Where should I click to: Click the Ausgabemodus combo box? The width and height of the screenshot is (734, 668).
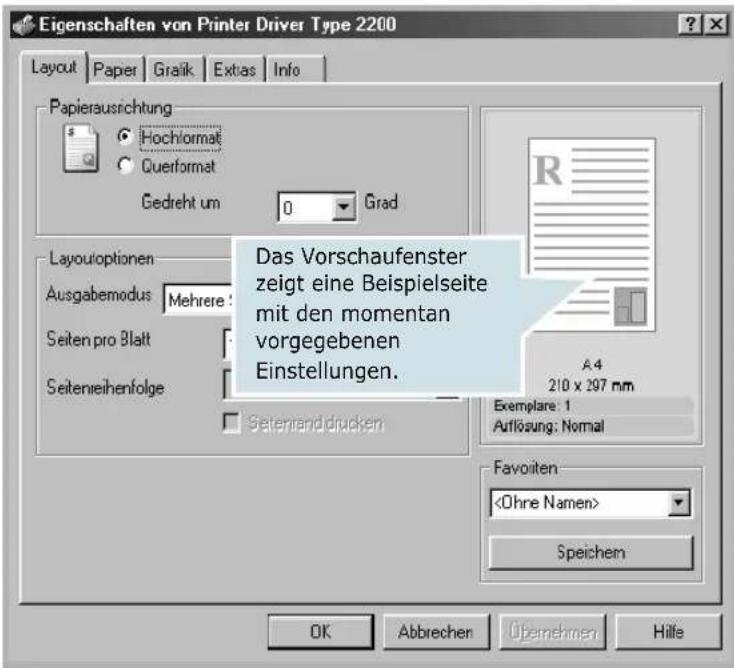pos(198,300)
